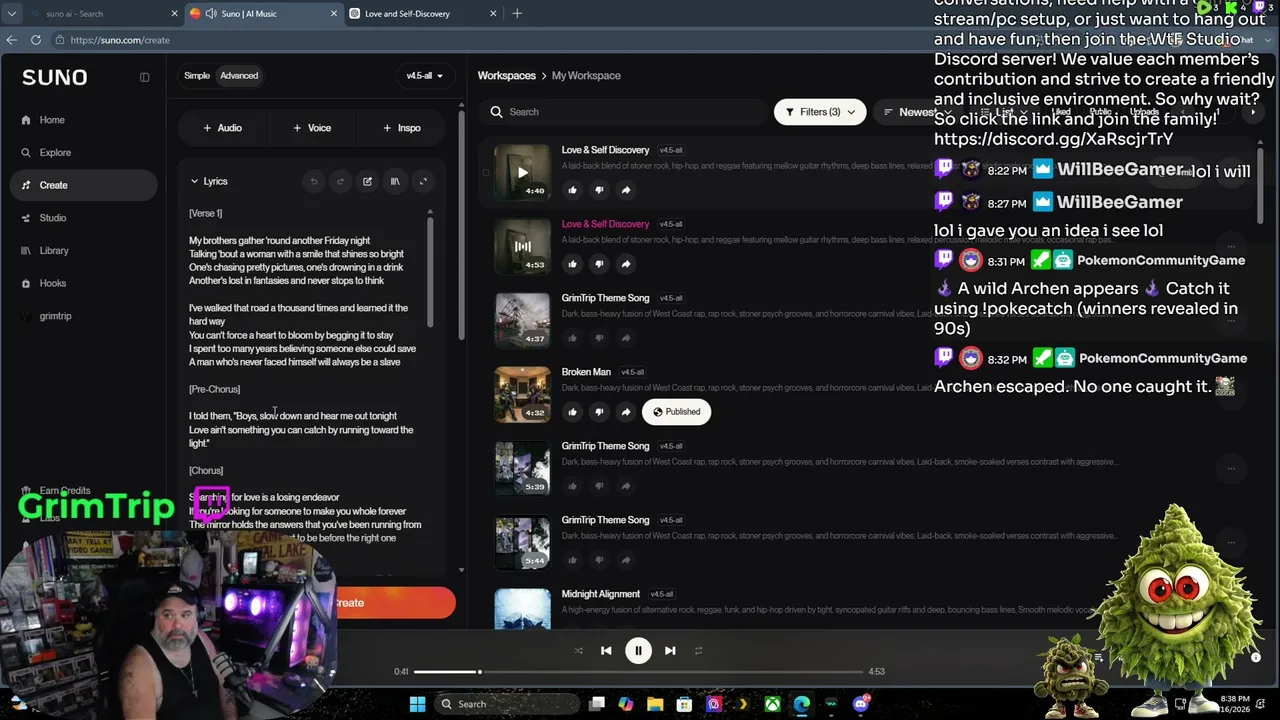Seek in the song progress bar

(638, 672)
